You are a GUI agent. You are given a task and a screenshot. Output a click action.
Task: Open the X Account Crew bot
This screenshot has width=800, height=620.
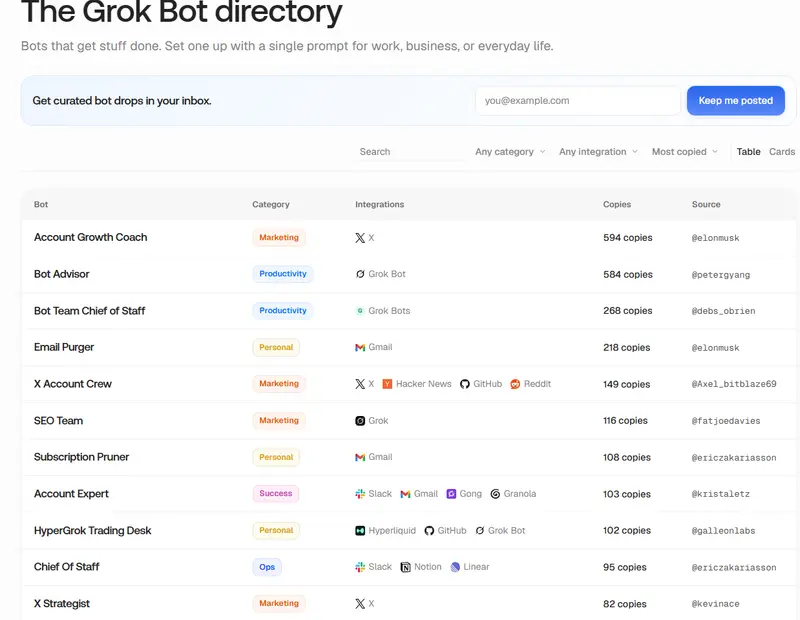pyautogui.click(x=72, y=384)
